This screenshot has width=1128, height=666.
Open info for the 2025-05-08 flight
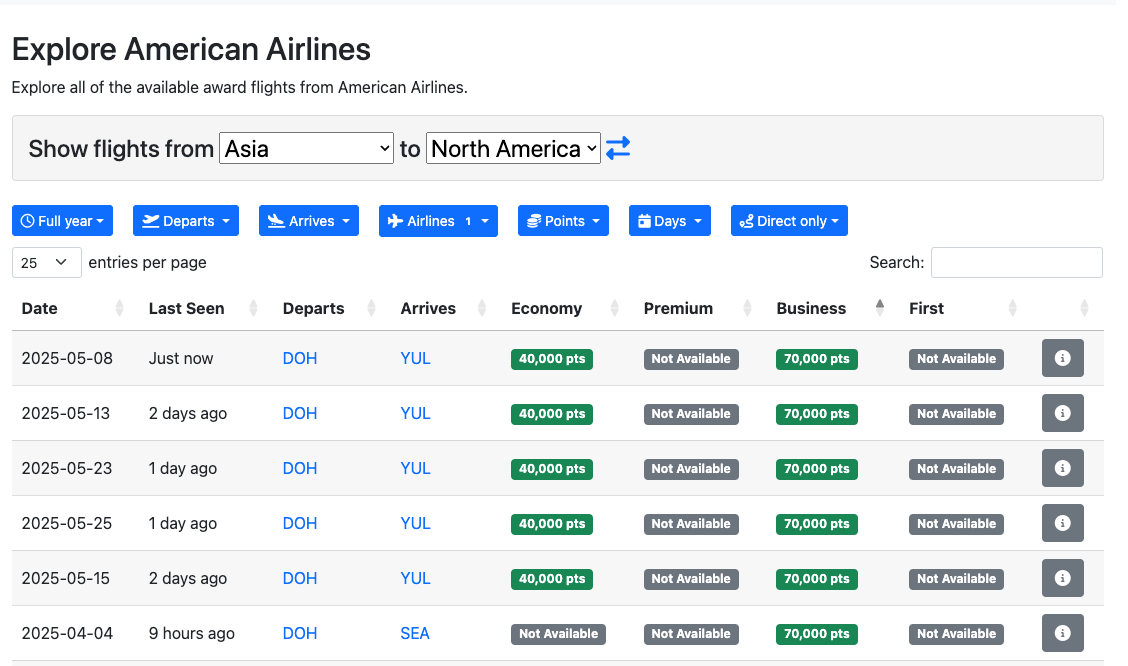[1062, 358]
